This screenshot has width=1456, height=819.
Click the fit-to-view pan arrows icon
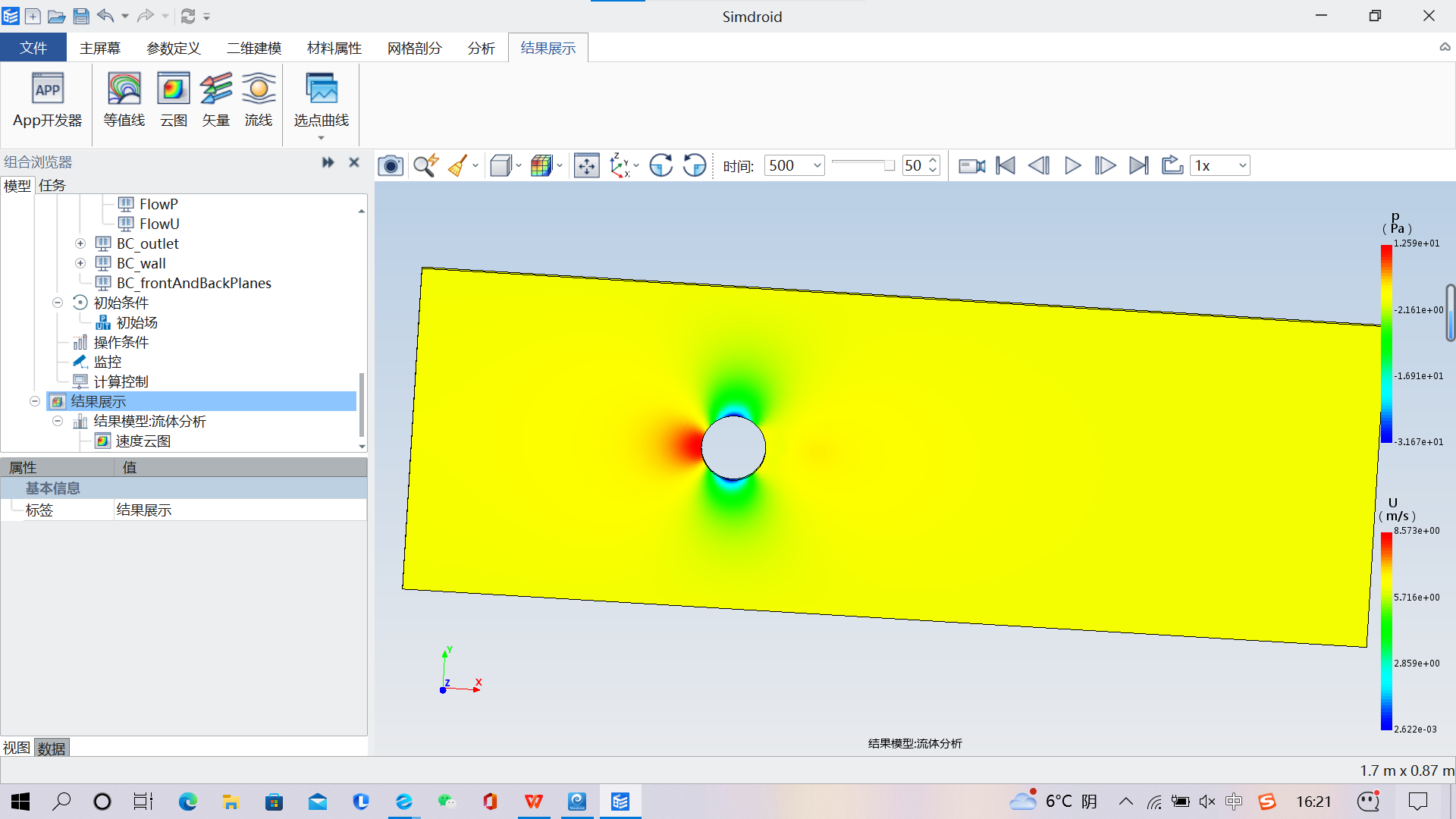(x=587, y=165)
